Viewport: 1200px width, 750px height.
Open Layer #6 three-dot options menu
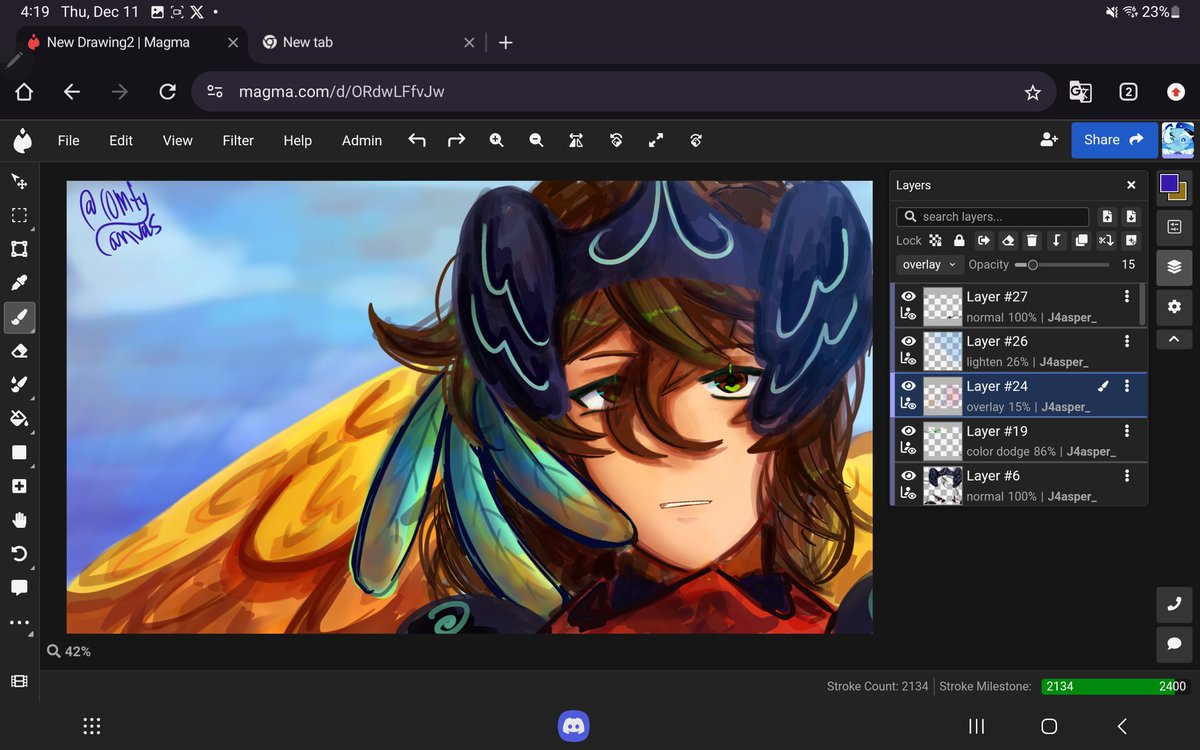[1127, 476]
